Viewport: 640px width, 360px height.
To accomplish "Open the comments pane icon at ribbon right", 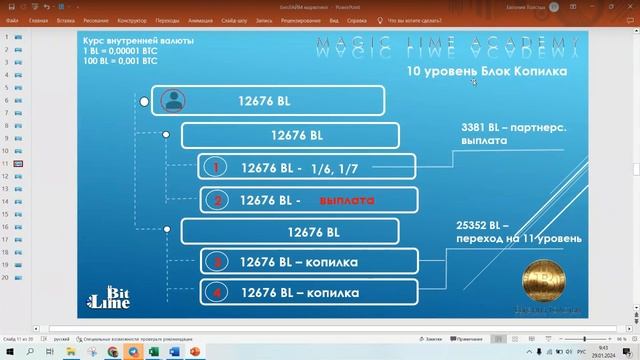I will (630, 20).
